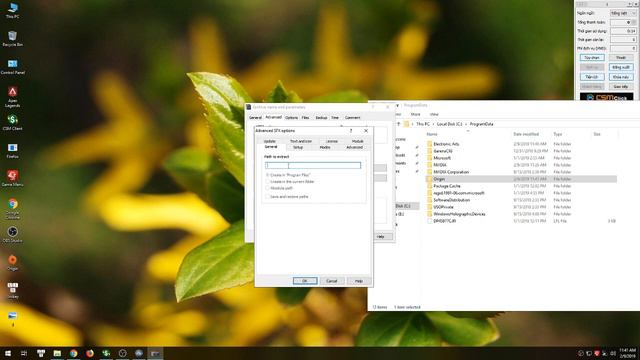
Task: Sort by the Type column header
Action: click(x=558, y=134)
